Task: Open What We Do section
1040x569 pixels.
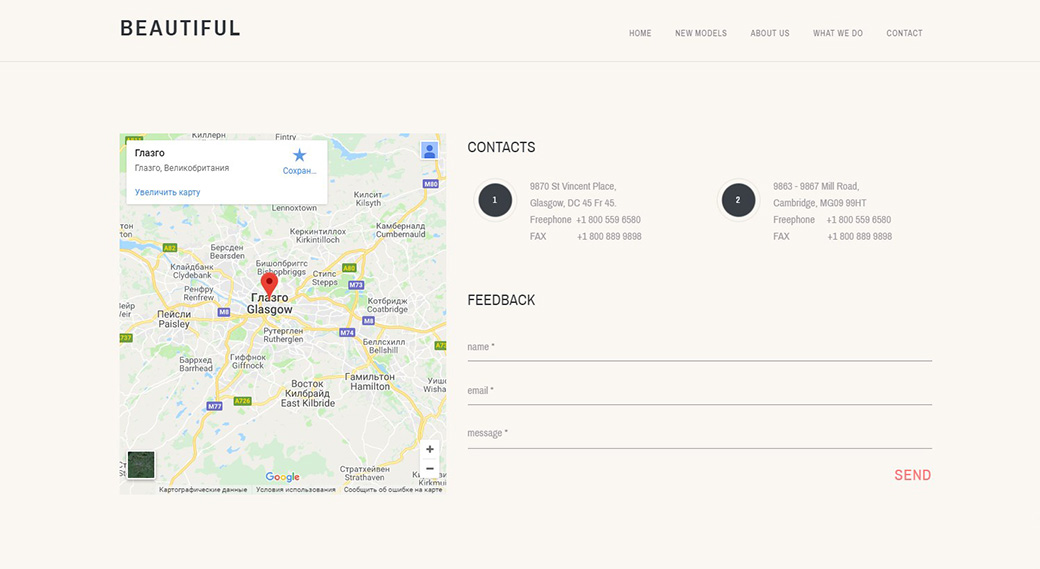Action: (838, 33)
